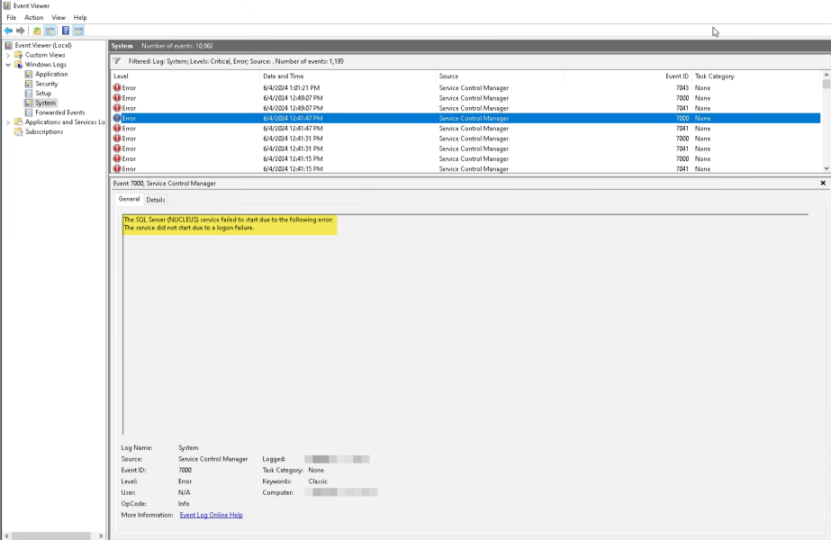This screenshot has height=540, width=831.
Task: Open the Action menu
Action: pos(34,17)
